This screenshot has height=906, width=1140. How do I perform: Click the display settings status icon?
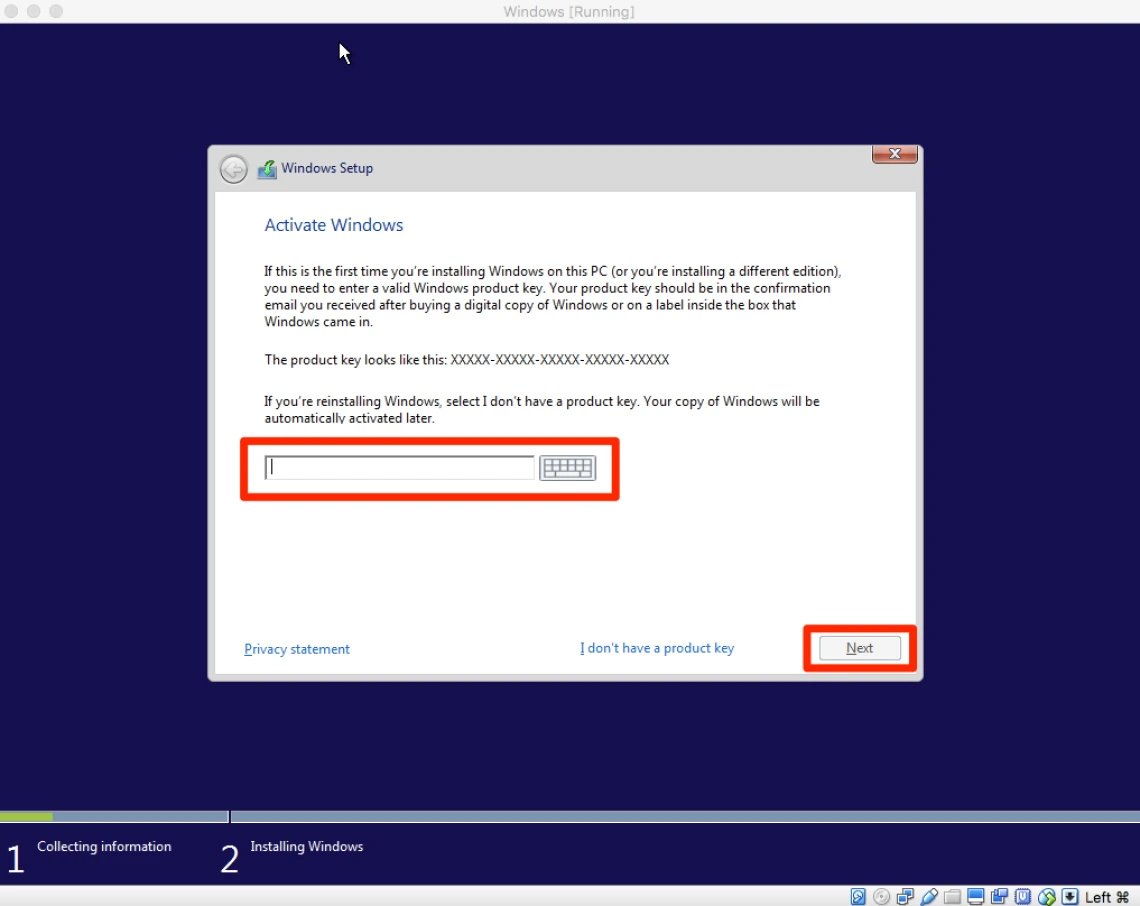click(976, 897)
